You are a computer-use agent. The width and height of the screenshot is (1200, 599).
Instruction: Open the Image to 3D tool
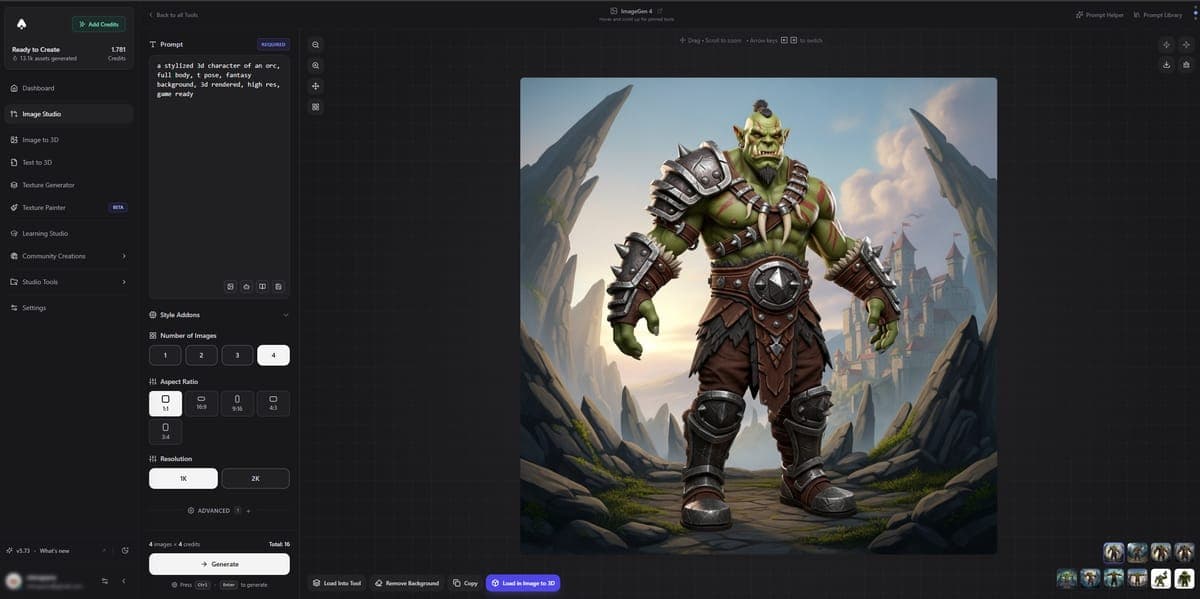coord(68,140)
